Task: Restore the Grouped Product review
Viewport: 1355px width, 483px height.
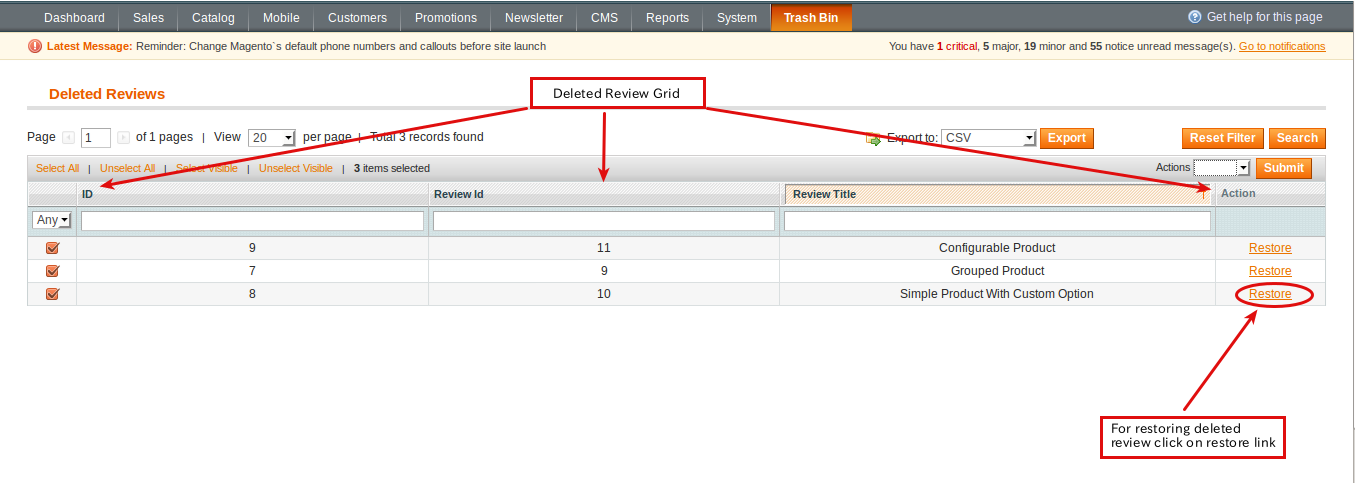Action: click(x=1270, y=271)
